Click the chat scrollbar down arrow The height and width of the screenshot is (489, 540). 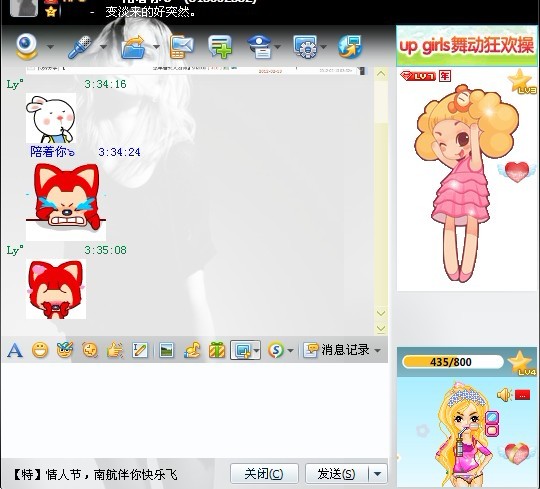tap(381, 313)
